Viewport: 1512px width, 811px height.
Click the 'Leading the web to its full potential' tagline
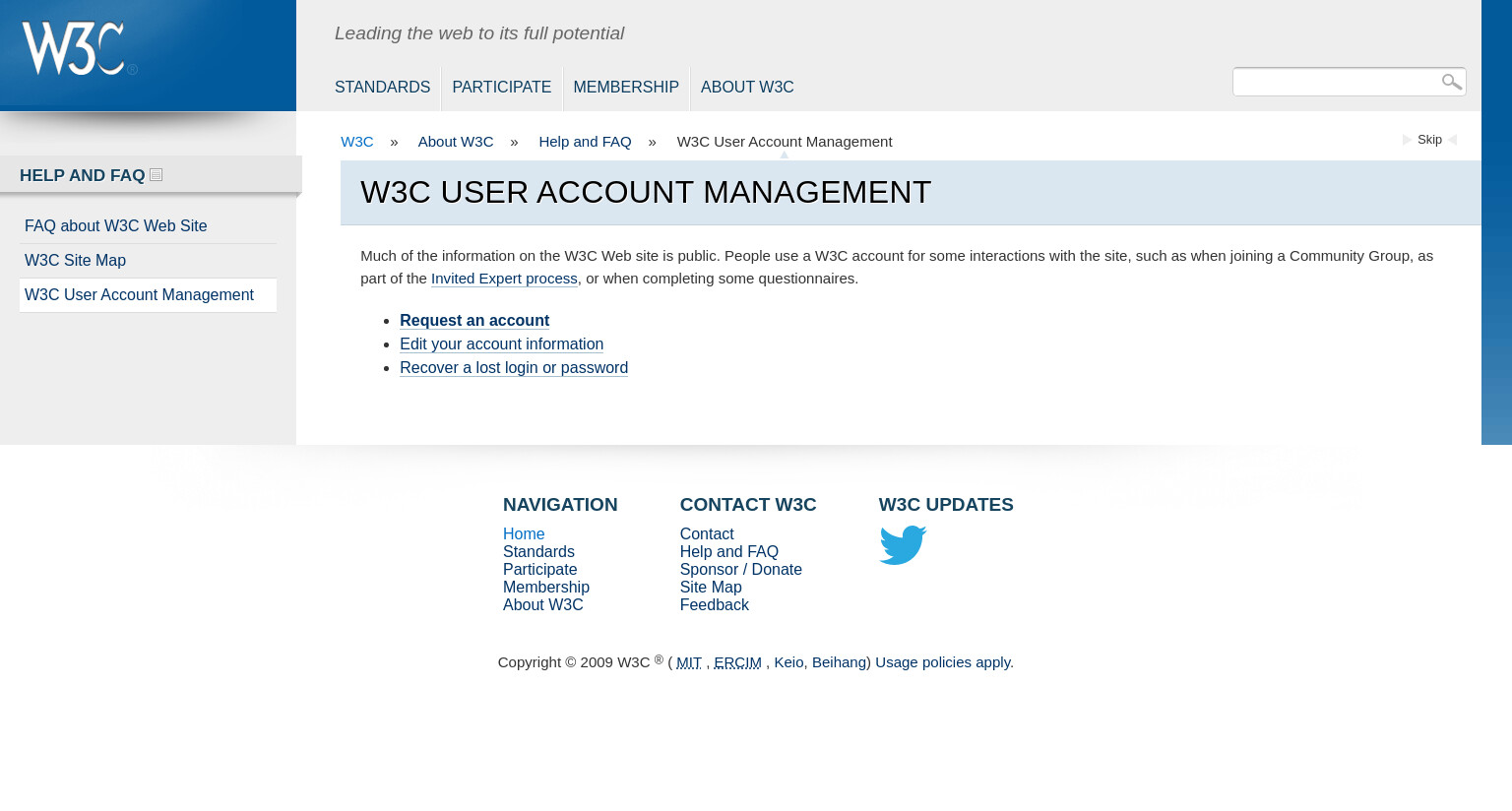[x=479, y=33]
